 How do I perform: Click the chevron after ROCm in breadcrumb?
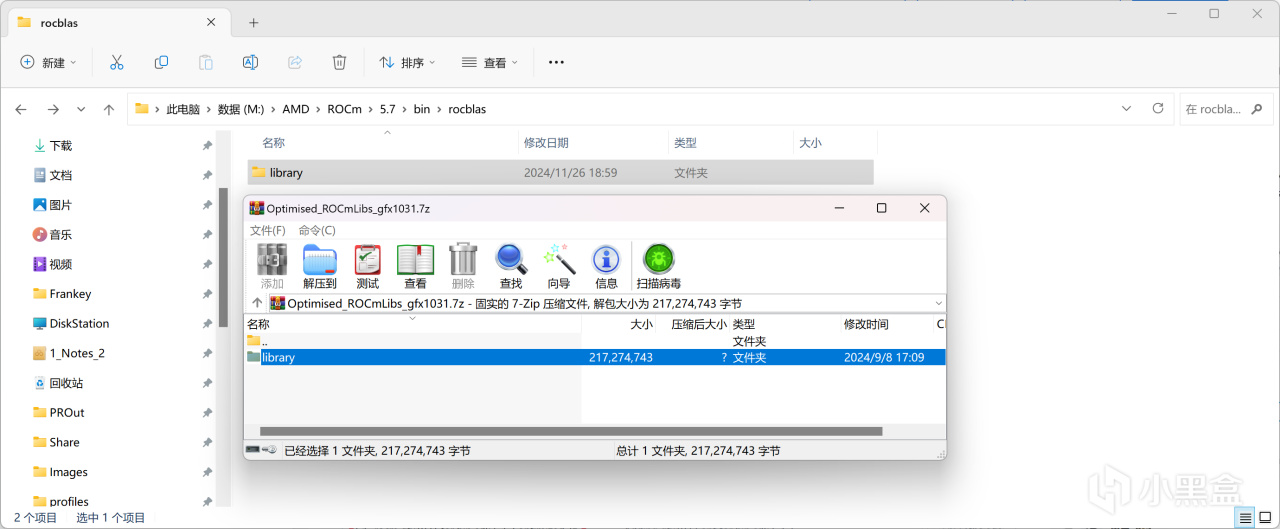coord(371,109)
